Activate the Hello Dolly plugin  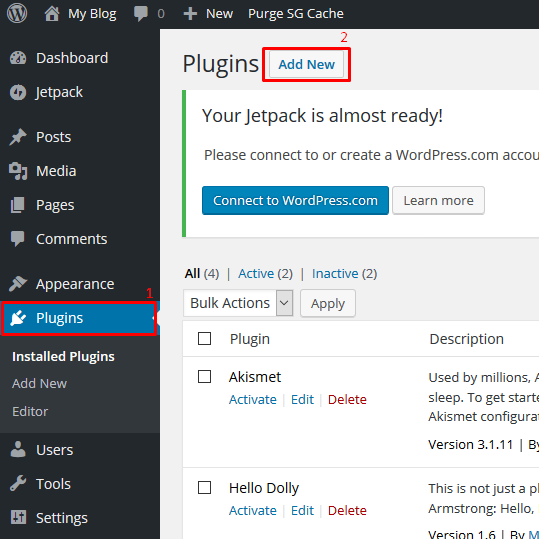click(x=253, y=510)
